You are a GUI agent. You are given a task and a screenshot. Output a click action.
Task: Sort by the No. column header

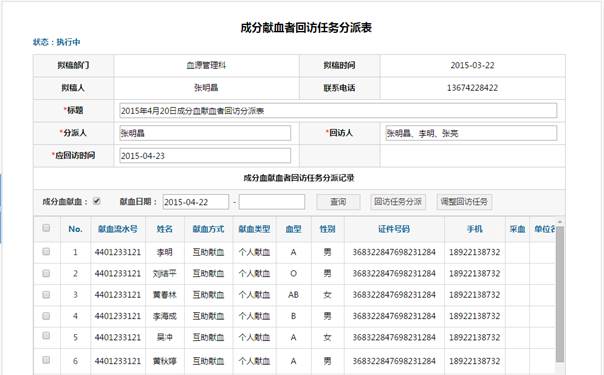[75, 229]
